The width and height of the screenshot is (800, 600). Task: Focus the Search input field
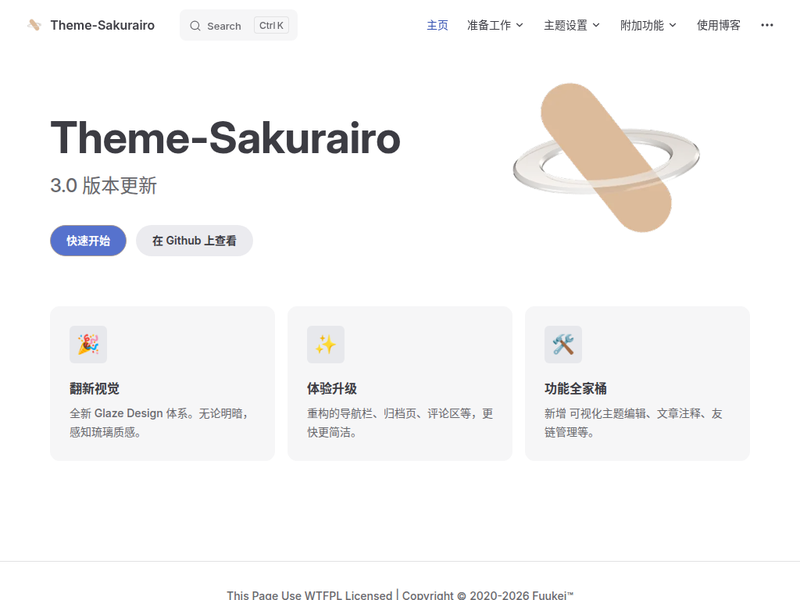pyautogui.click(x=238, y=25)
